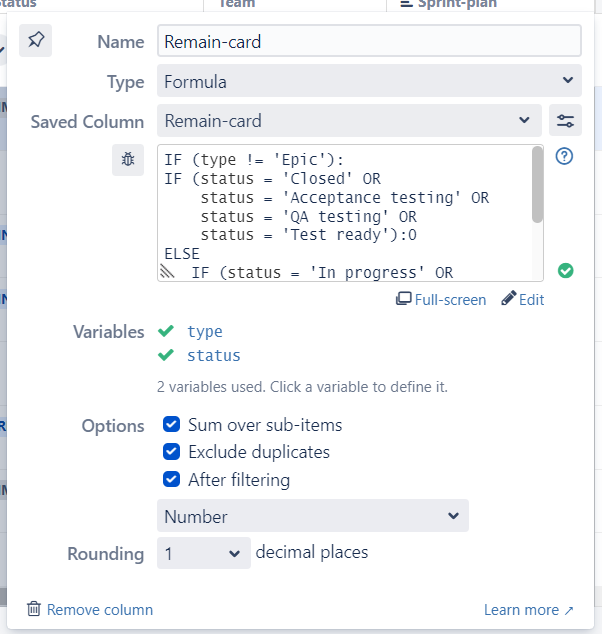Click the Exclude duplicates label

coord(259,452)
